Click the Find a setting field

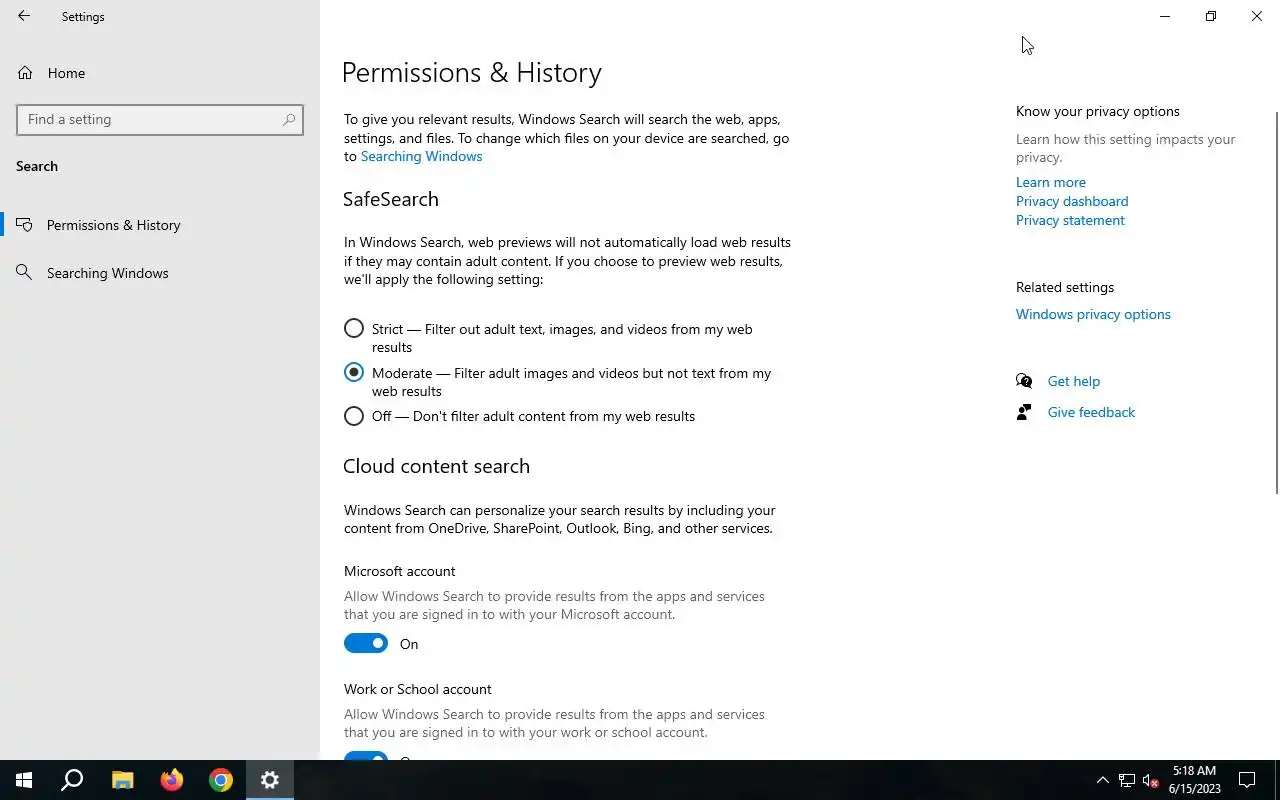click(150, 119)
